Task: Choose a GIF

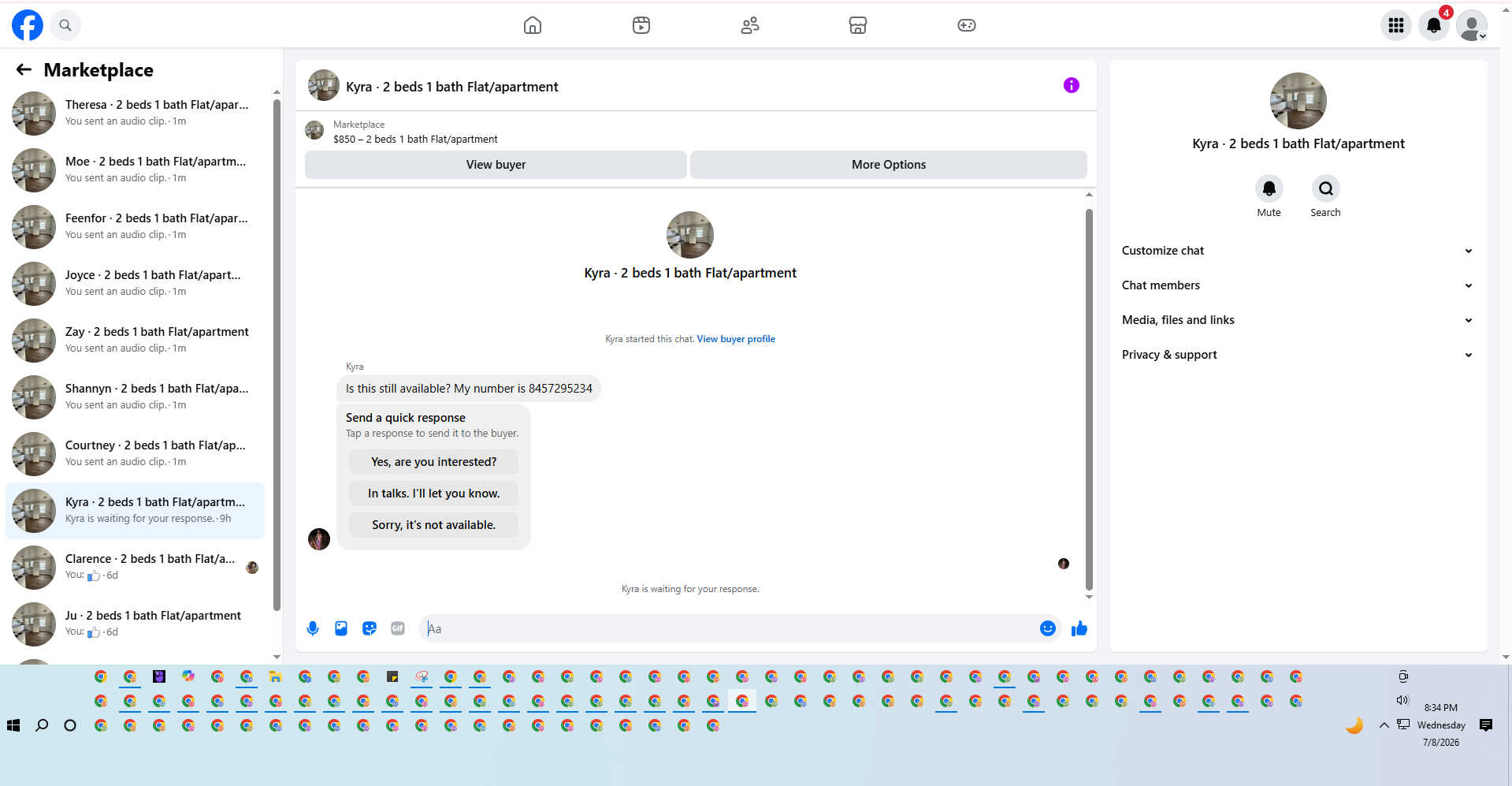Action: click(398, 628)
